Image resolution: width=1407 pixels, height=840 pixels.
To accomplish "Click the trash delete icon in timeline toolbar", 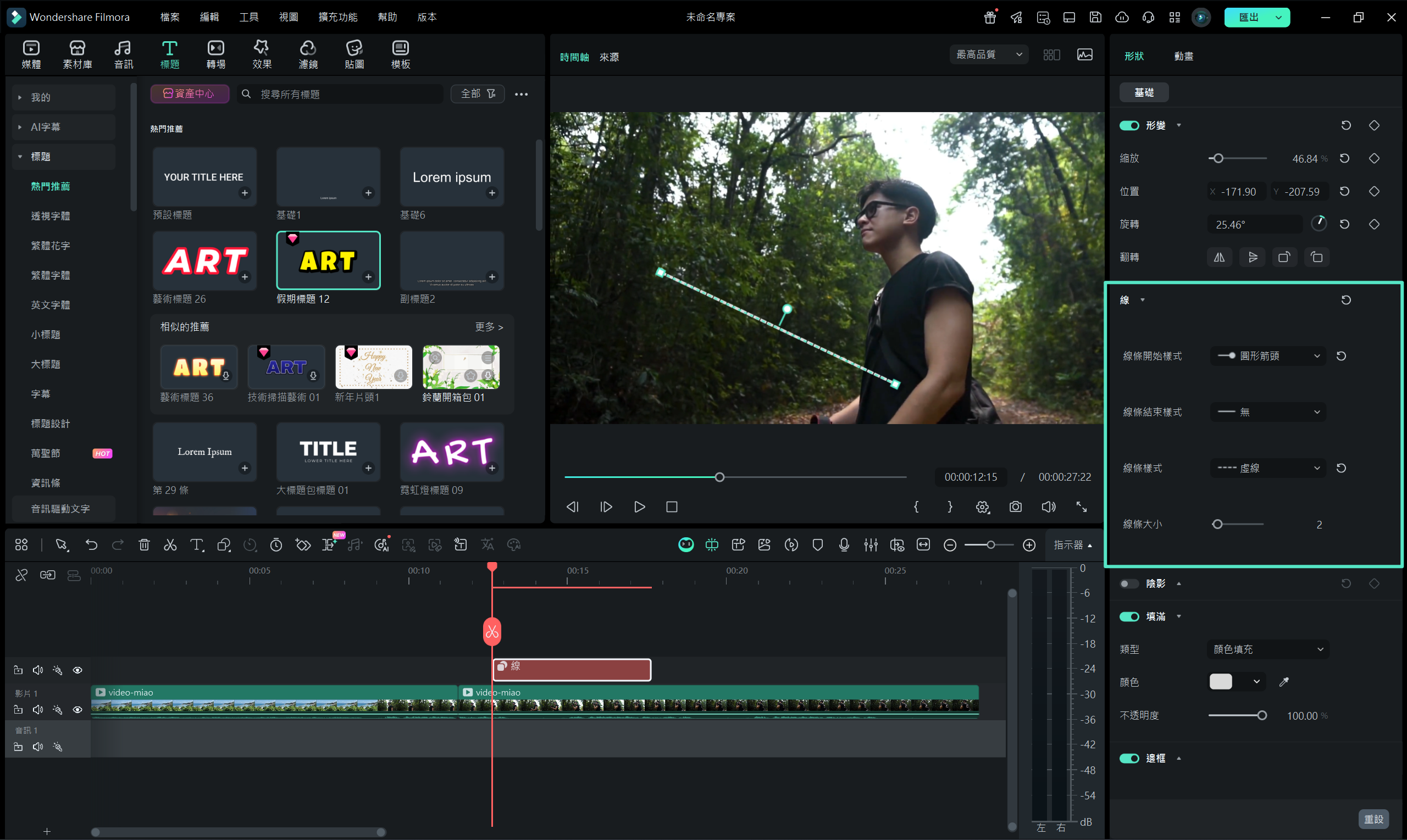I will [144, 544].
